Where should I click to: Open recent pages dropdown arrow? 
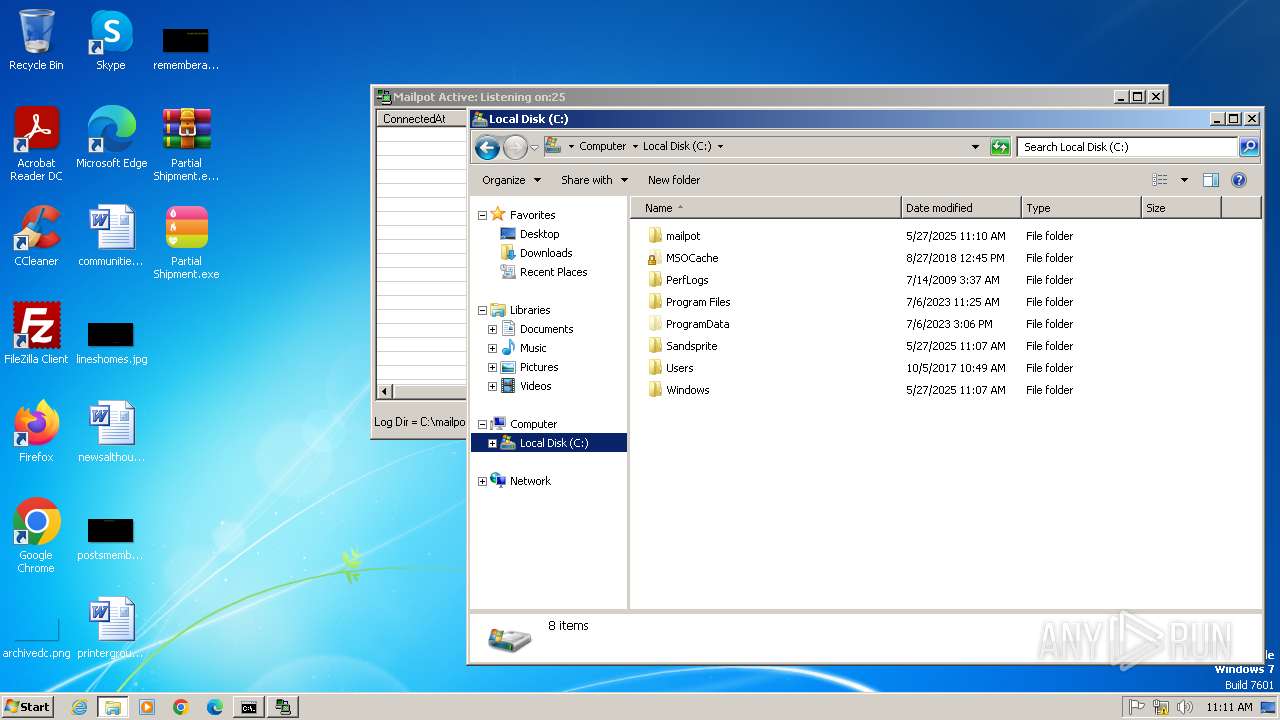[534, 148]
